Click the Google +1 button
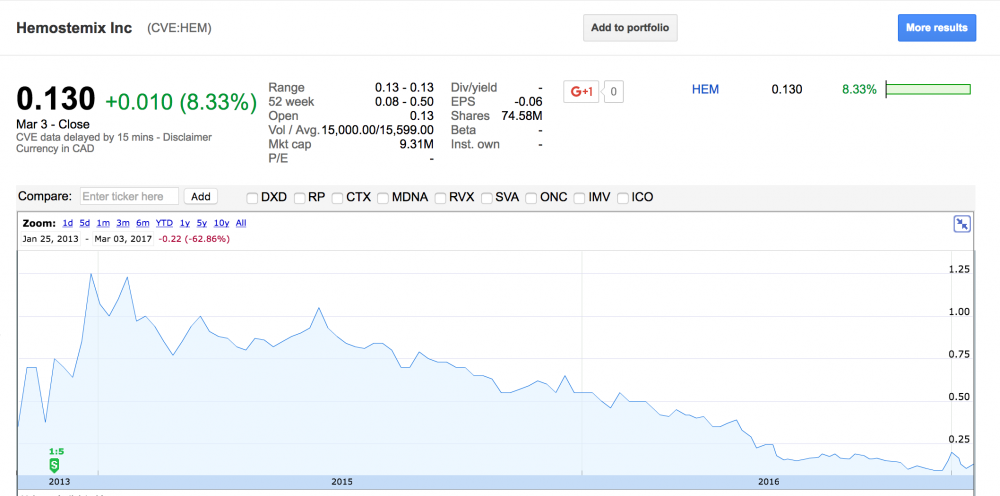Image resolution: width=1000 pixels, height=496 pixels. click(581, 91)
